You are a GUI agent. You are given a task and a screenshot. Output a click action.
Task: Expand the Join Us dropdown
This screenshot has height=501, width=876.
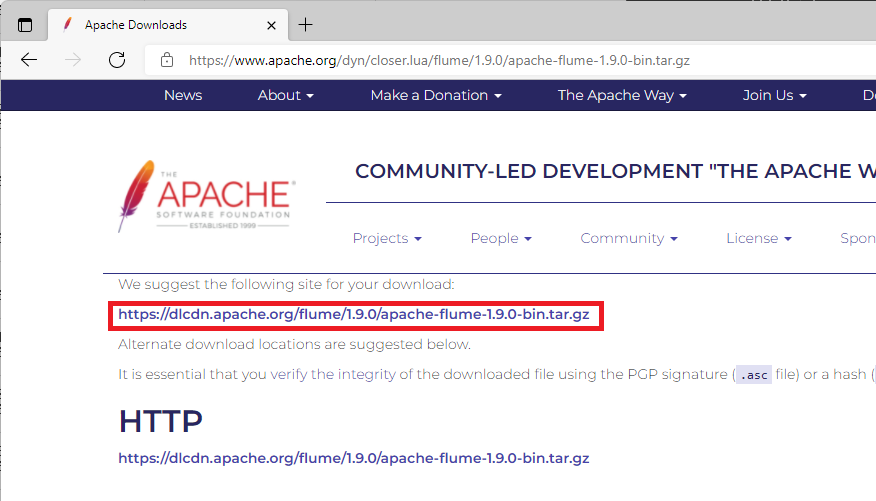point(774,95)
